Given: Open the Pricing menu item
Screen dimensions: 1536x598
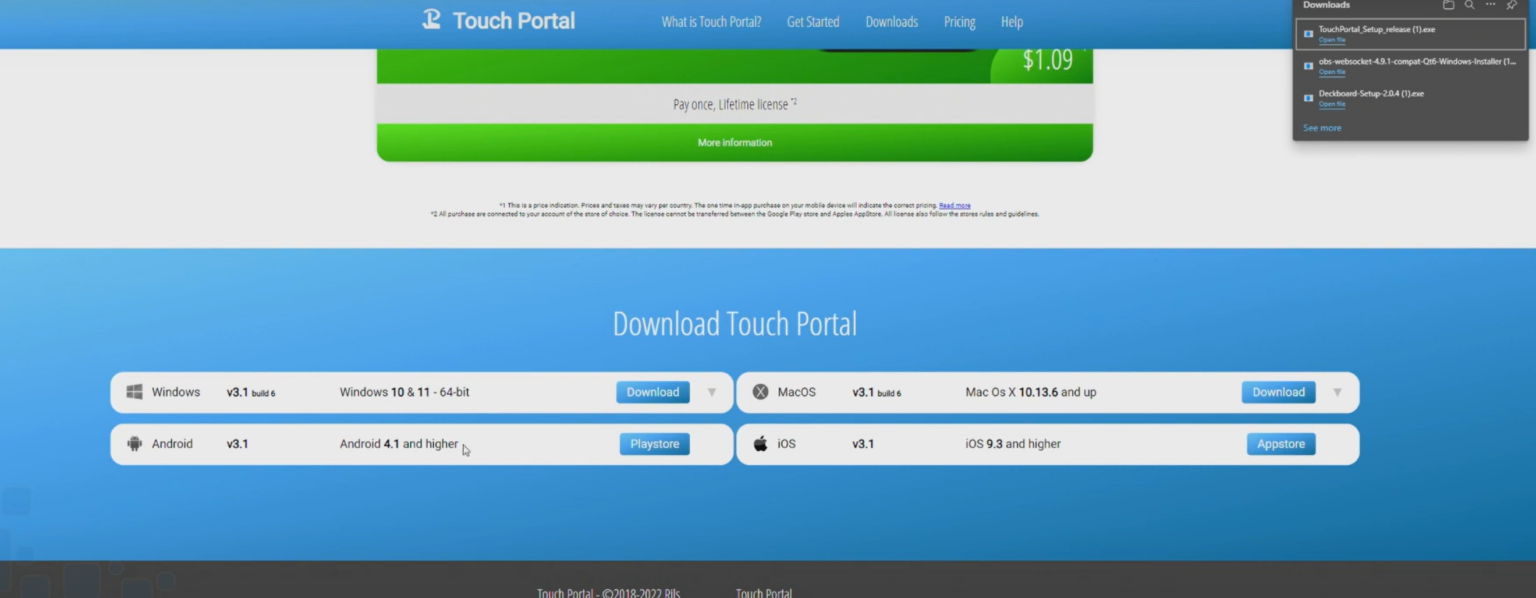Looking at the screenshot, I should pos(959,22).
